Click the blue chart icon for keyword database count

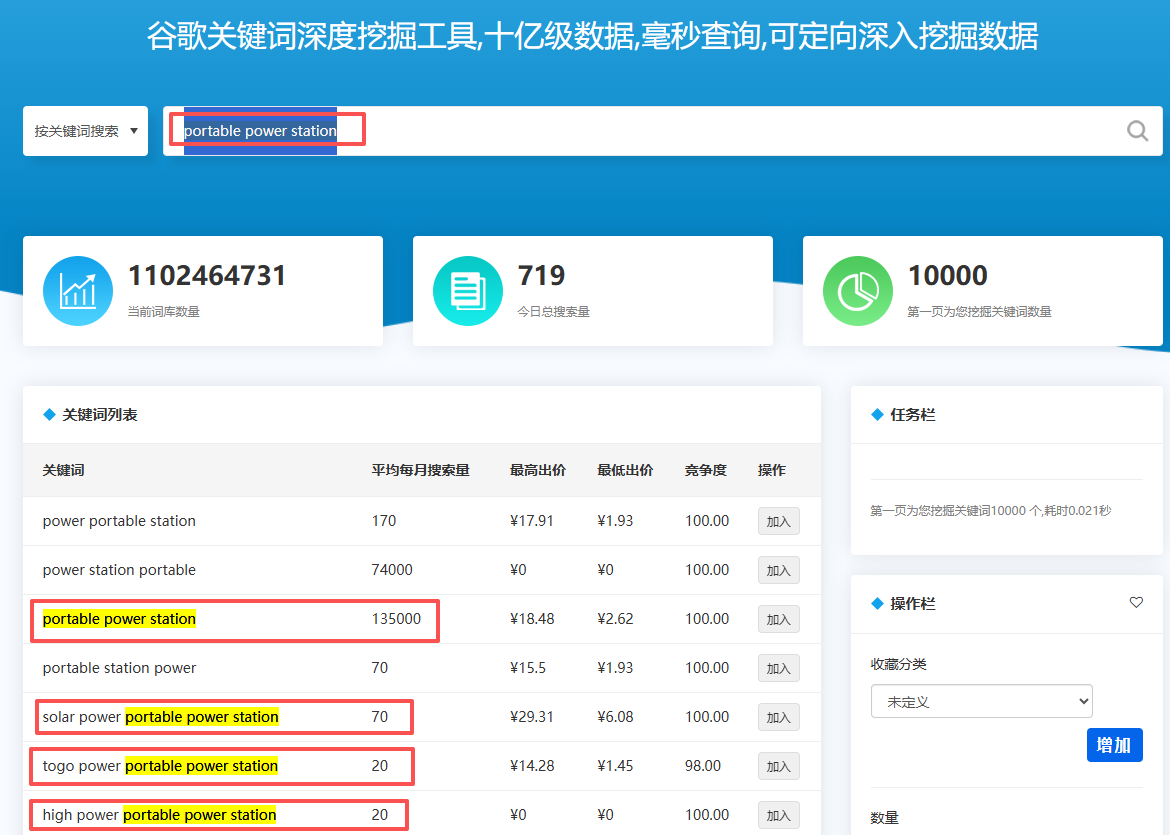[78, 291]
